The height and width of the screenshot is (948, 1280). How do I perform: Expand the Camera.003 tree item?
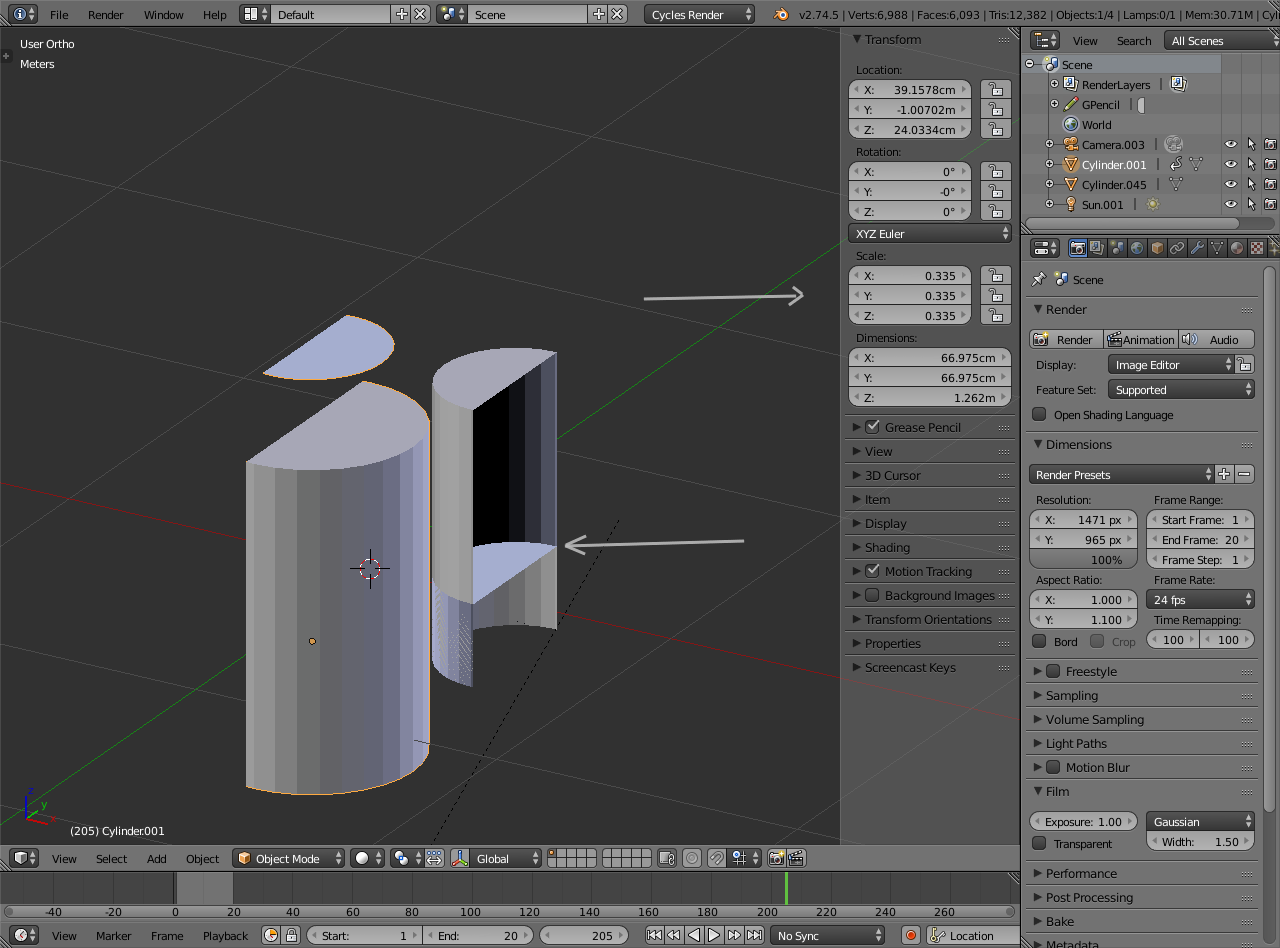pyautogui.click(x=1050, y=145)
